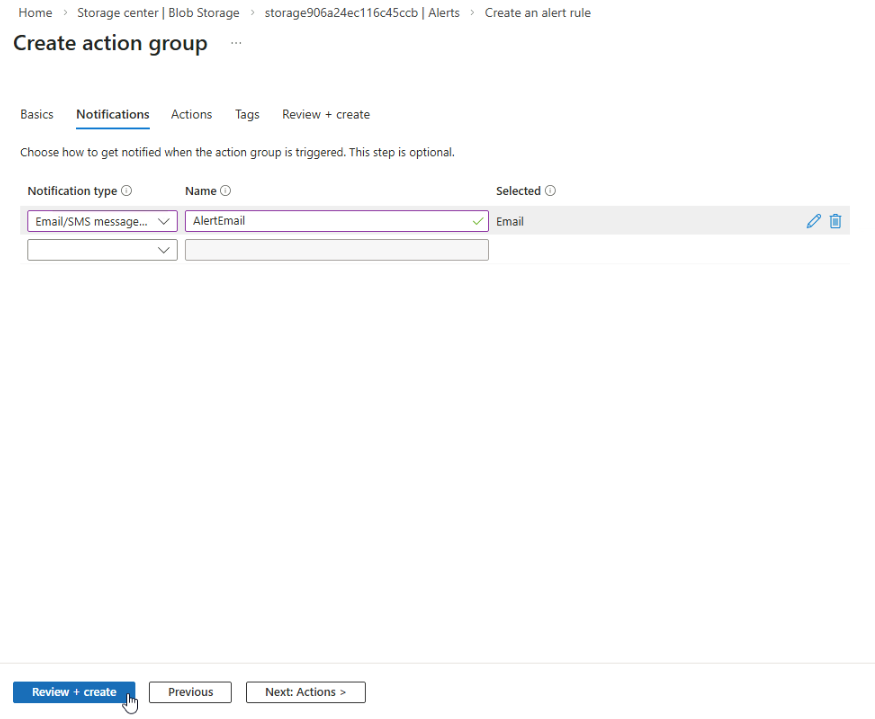
Task: Click the AlertEmail name input field
Action: pyautogui.click(x=330, y=221)
